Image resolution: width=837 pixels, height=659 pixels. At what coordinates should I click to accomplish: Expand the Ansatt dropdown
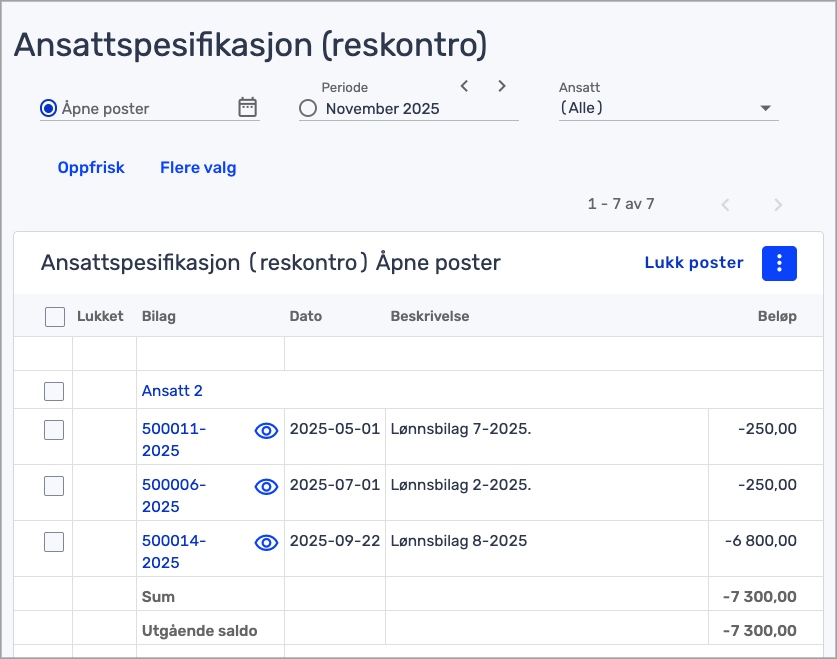pyautogui.click(x=765, y=108)
